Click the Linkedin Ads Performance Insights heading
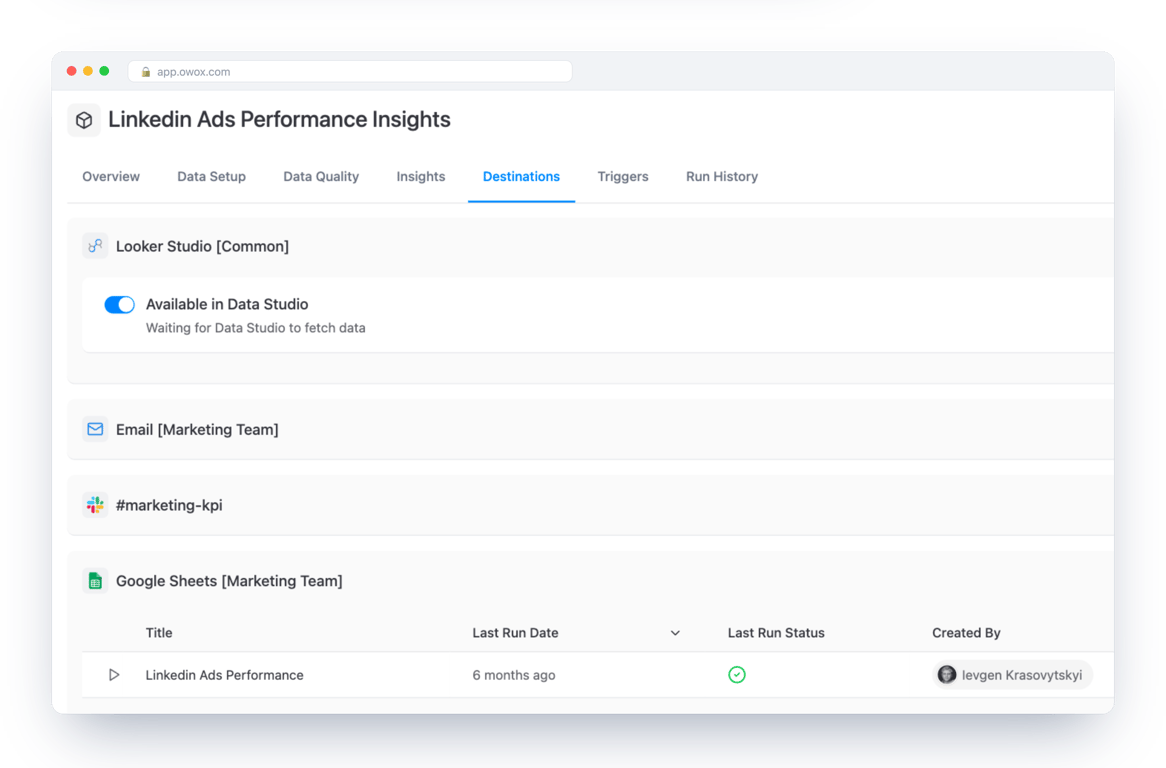The height and width of the screenshot is (768, 1166). tap(280, 120)
